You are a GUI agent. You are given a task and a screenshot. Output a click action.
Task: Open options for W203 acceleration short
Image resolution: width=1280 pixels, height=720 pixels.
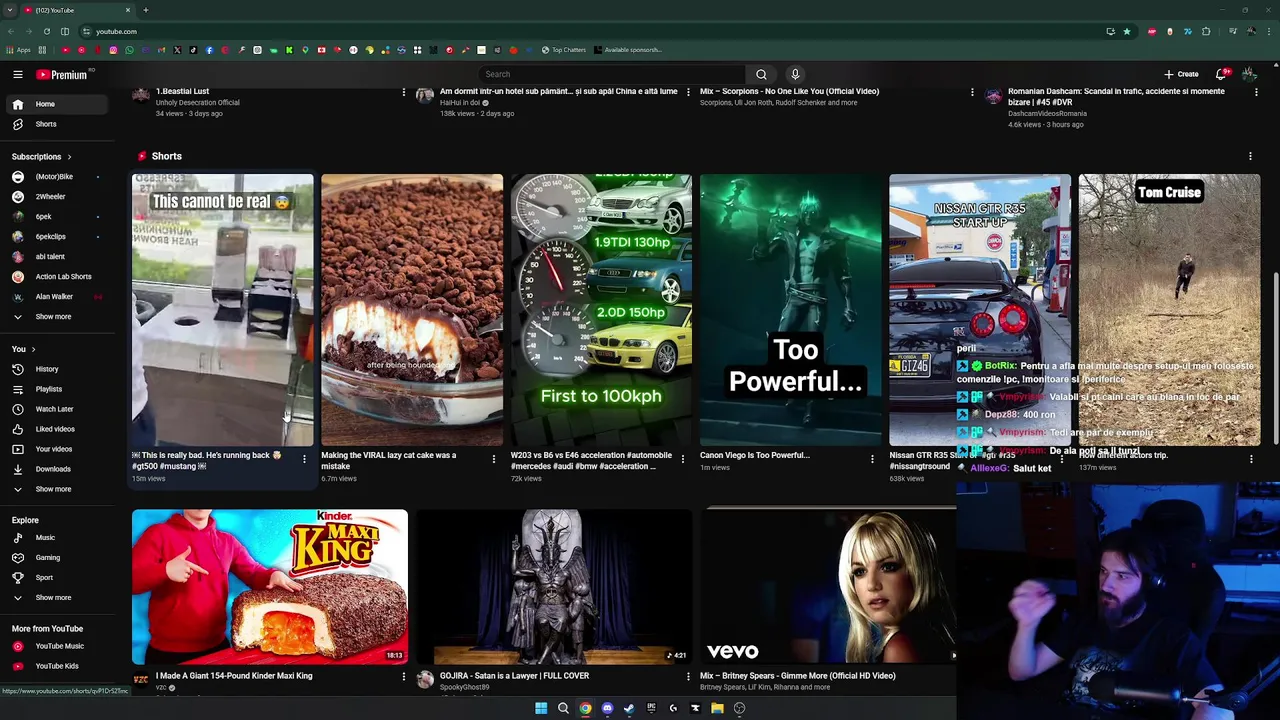point(683,459)
